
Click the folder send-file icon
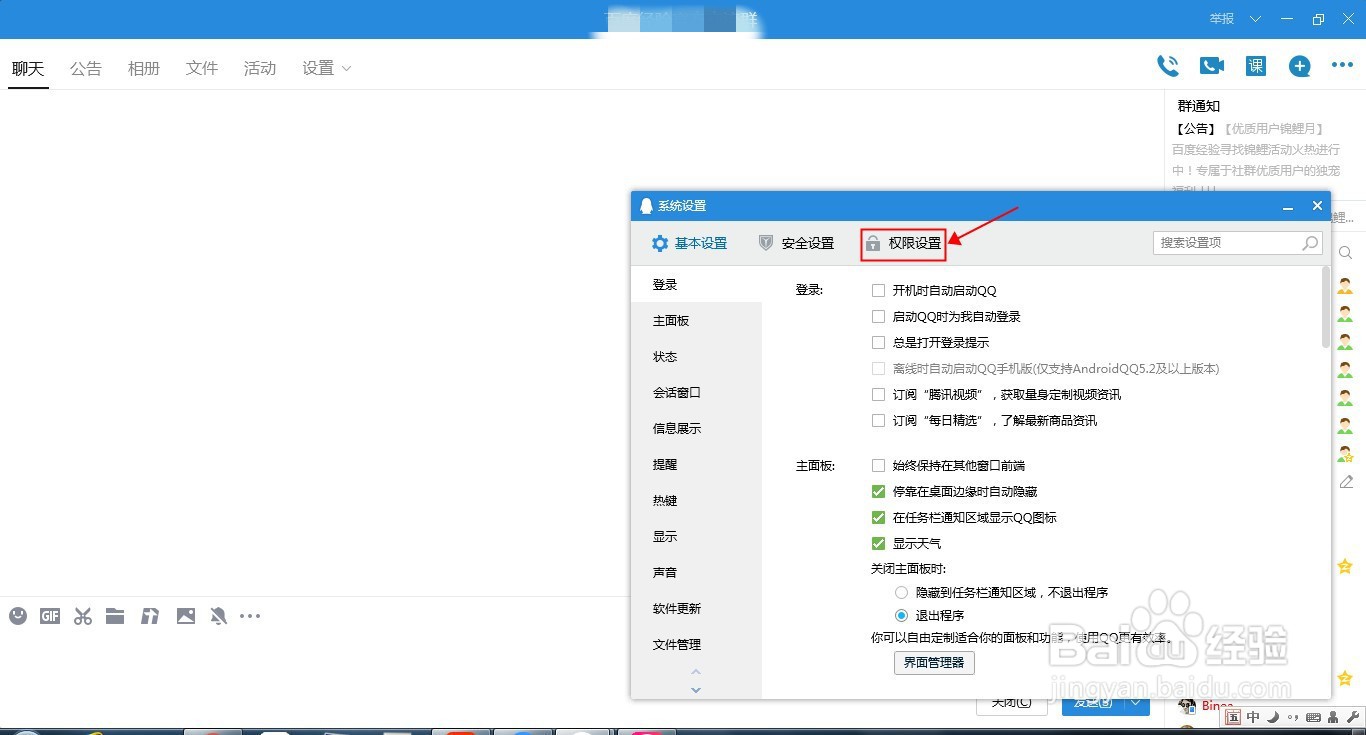(x=115, y=616)
